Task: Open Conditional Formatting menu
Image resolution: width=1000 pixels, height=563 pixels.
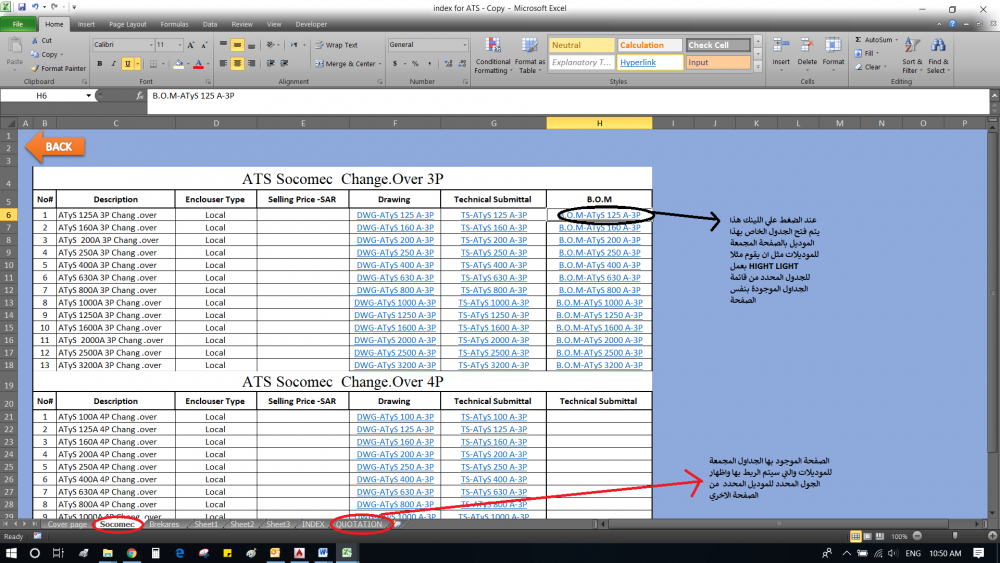Action: point(492,55)
